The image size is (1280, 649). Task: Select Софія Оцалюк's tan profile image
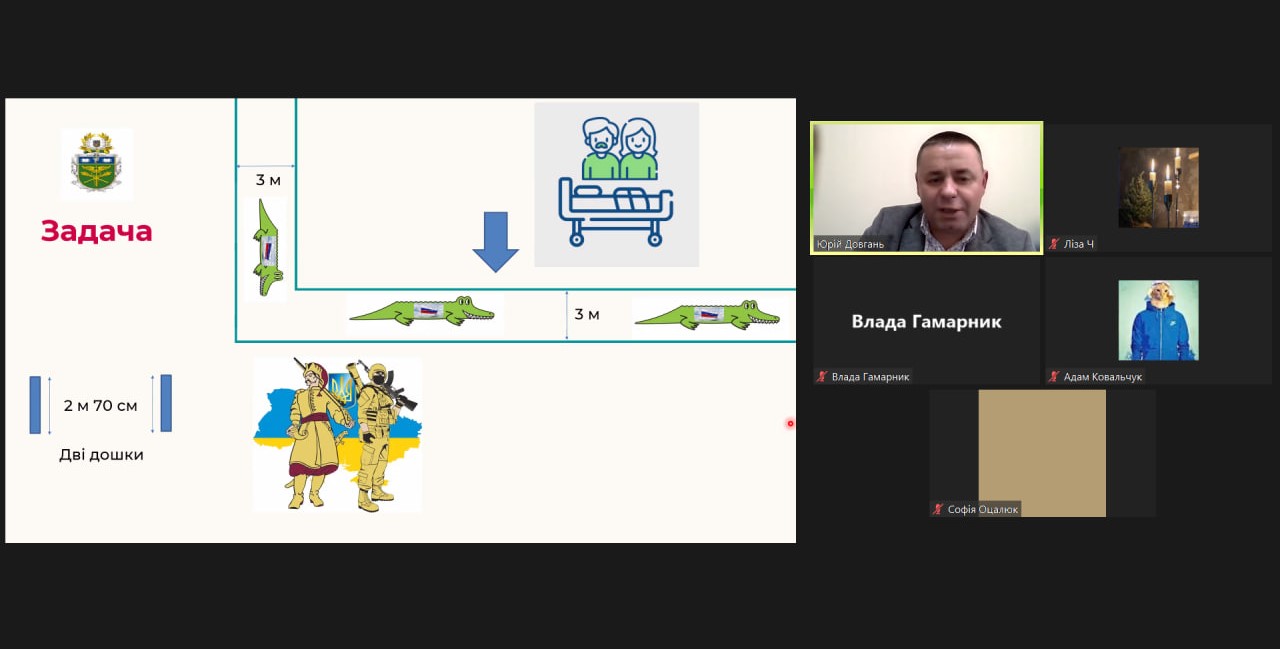(1042, 452)
